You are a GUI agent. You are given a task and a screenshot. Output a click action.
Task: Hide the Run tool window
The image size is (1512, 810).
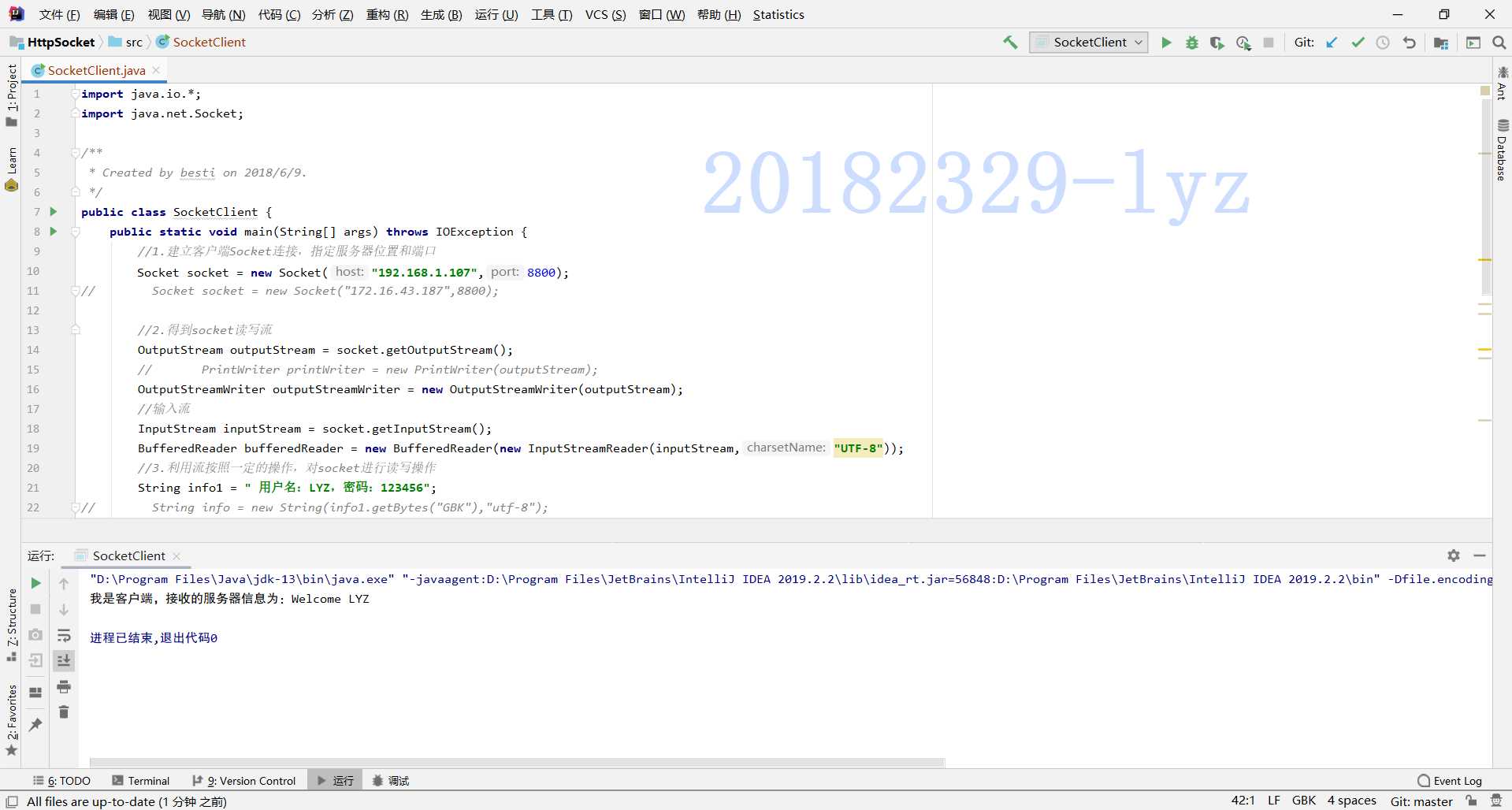coord(1480,555)
